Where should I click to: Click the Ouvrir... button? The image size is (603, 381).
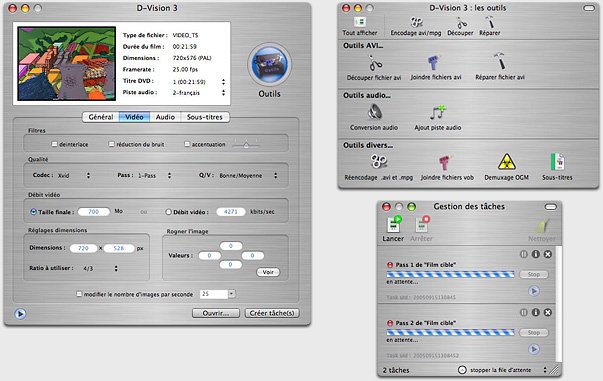[216, 313]
